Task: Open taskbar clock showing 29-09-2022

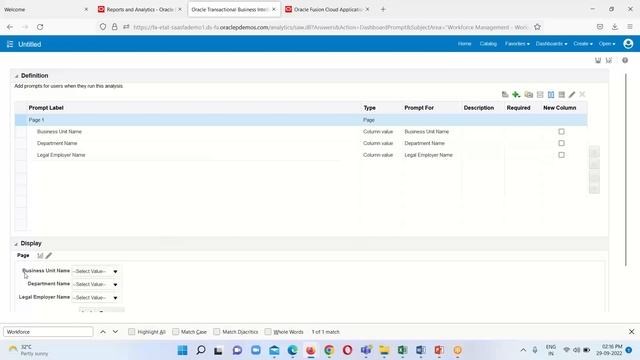Action: click(609, 350)
